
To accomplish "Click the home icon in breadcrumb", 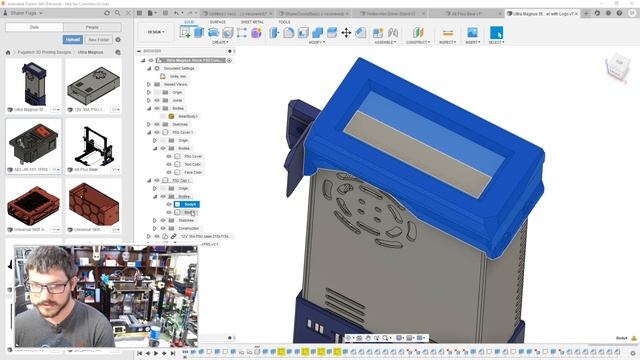I will point(8,52).
